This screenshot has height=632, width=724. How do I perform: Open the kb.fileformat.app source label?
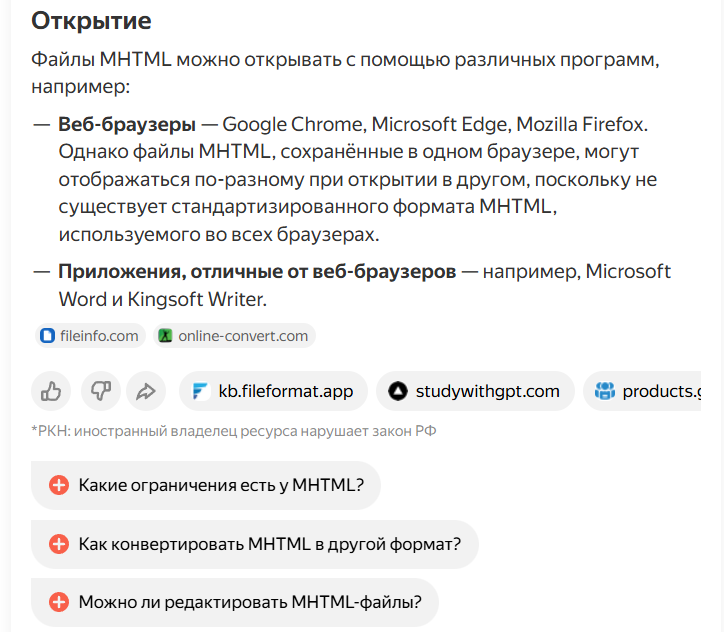coord(286,392)
